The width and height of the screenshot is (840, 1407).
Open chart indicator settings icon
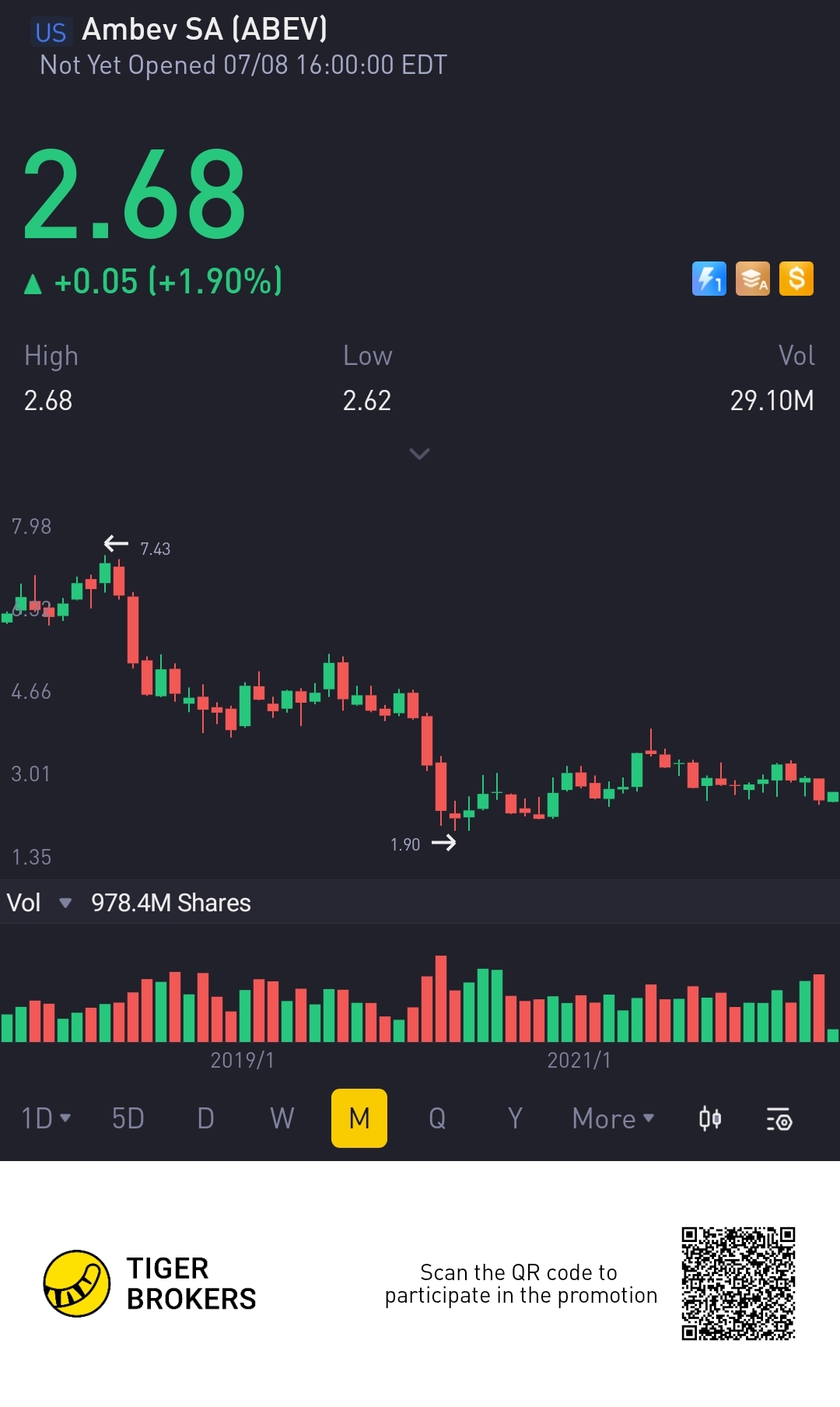779,1119
